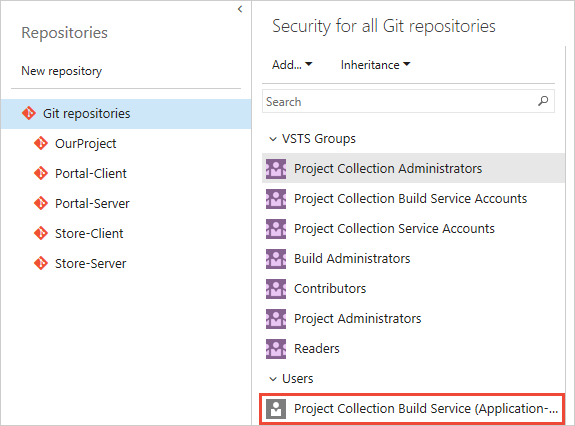This screenshot has height=426, width=575.
Task: Click the user icon for Project Collection Build Service
Action: (276, 409)
